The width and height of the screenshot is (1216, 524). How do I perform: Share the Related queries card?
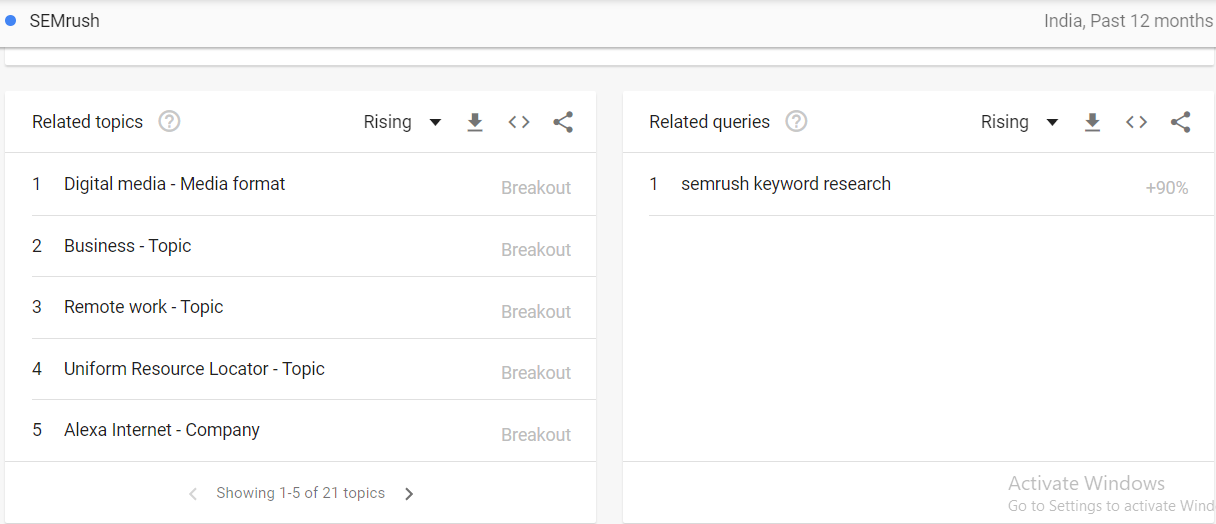(x=1181, y=122)
